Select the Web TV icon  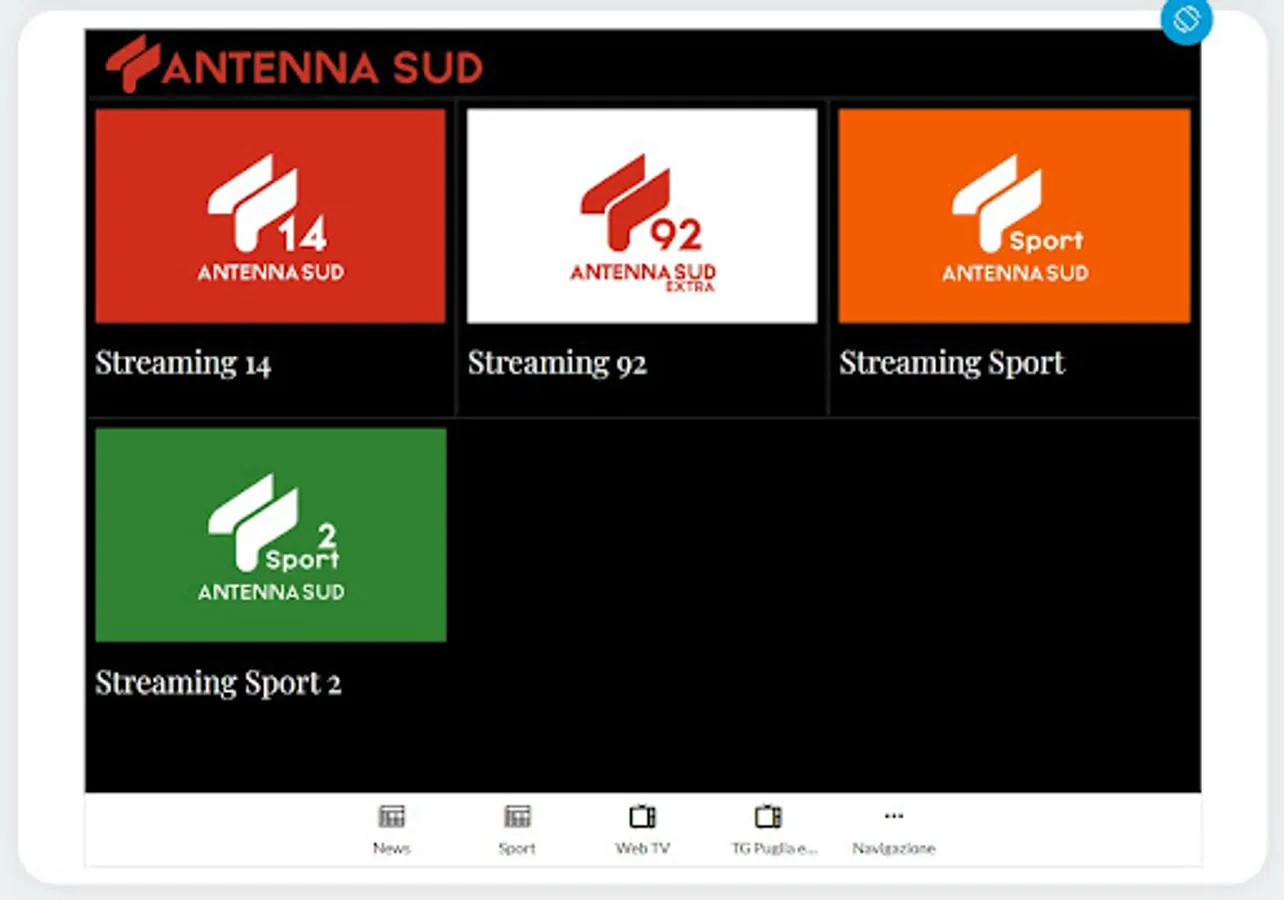tap(642, 817)
